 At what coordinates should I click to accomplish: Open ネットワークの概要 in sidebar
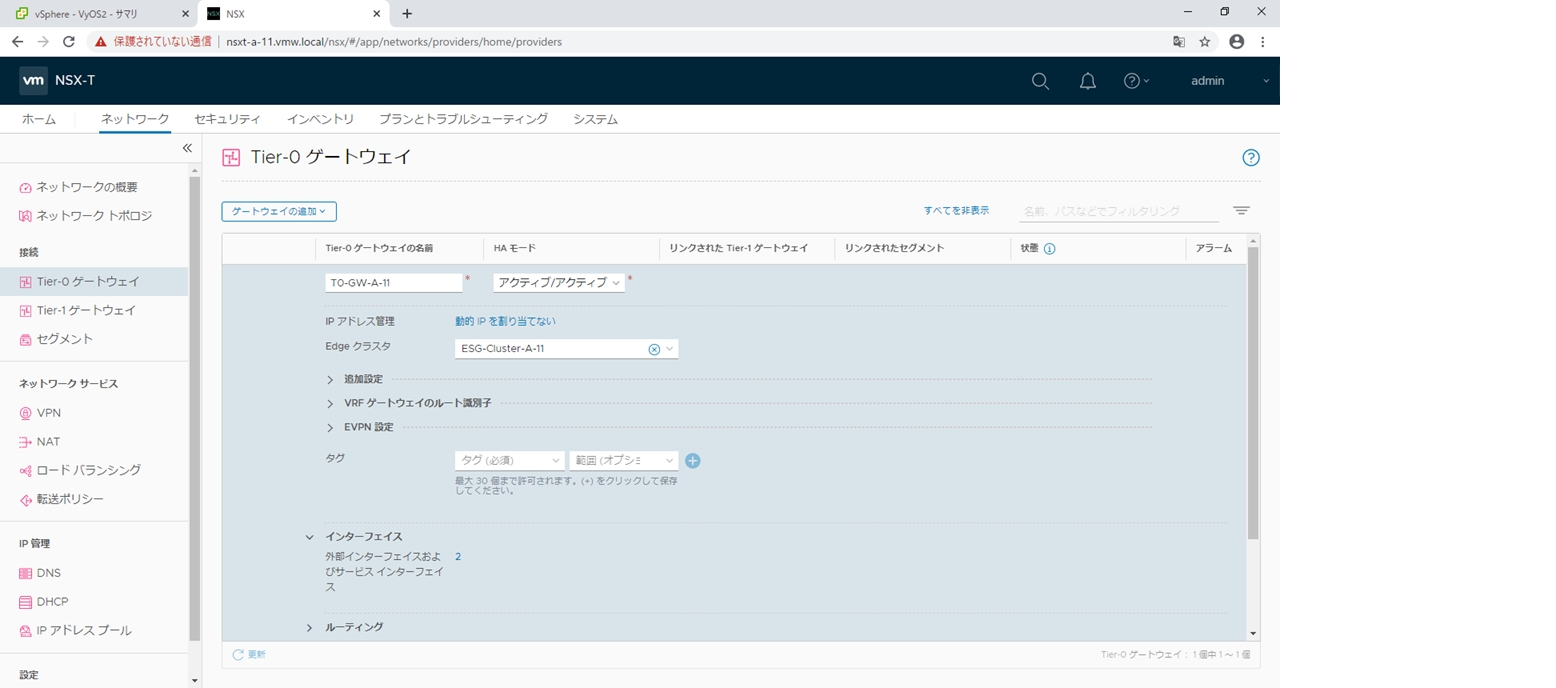(x=87, y=187)
